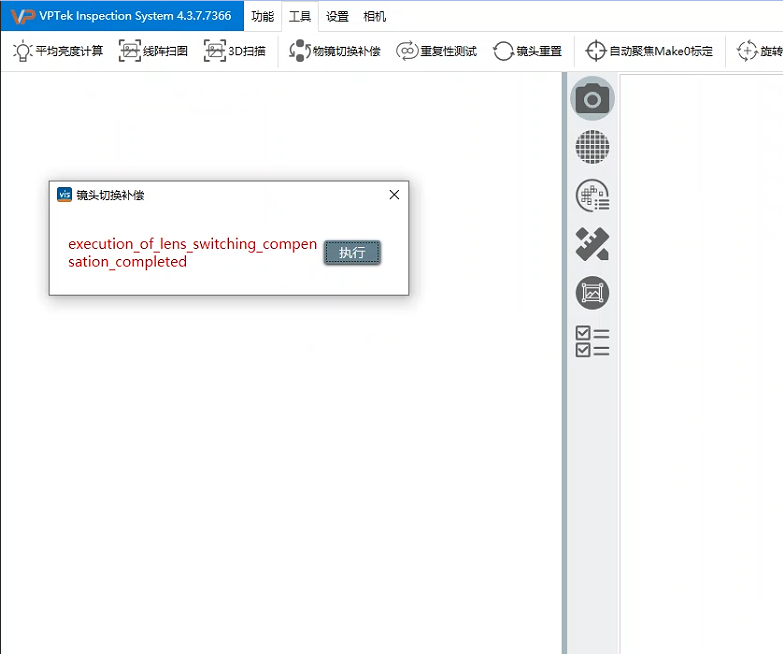The image size is (783, 654).
Task: Open the image frame icon in sidebar
Action: tap(592, 293)
